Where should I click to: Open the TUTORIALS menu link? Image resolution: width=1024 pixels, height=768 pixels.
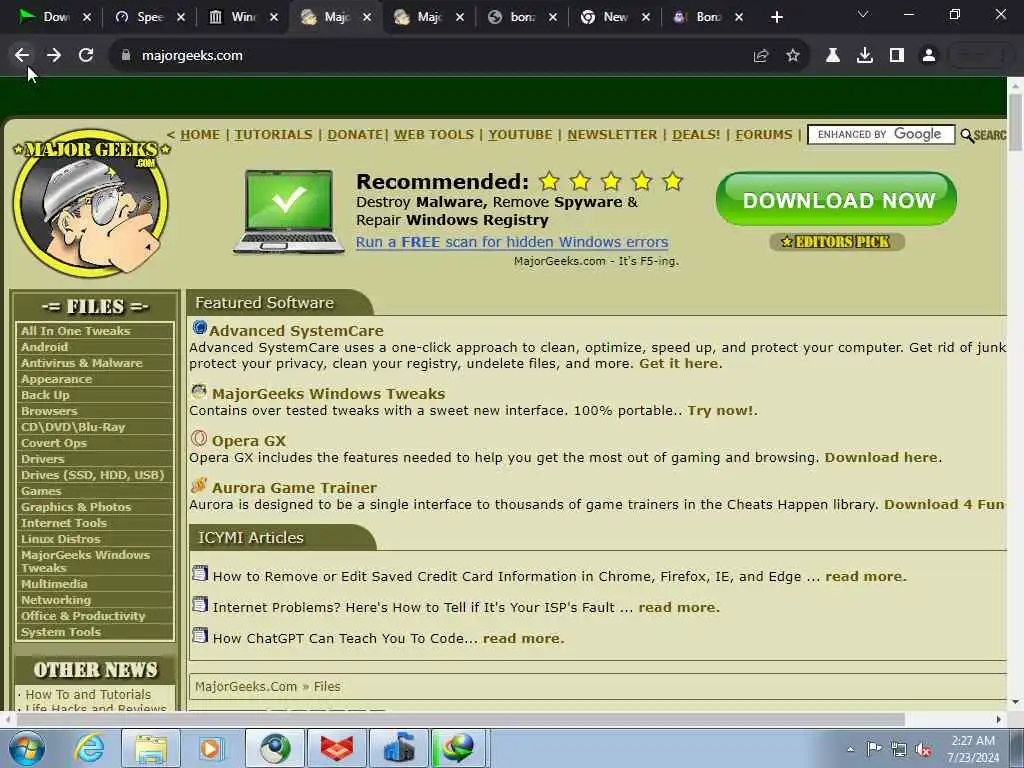(274, 135)
